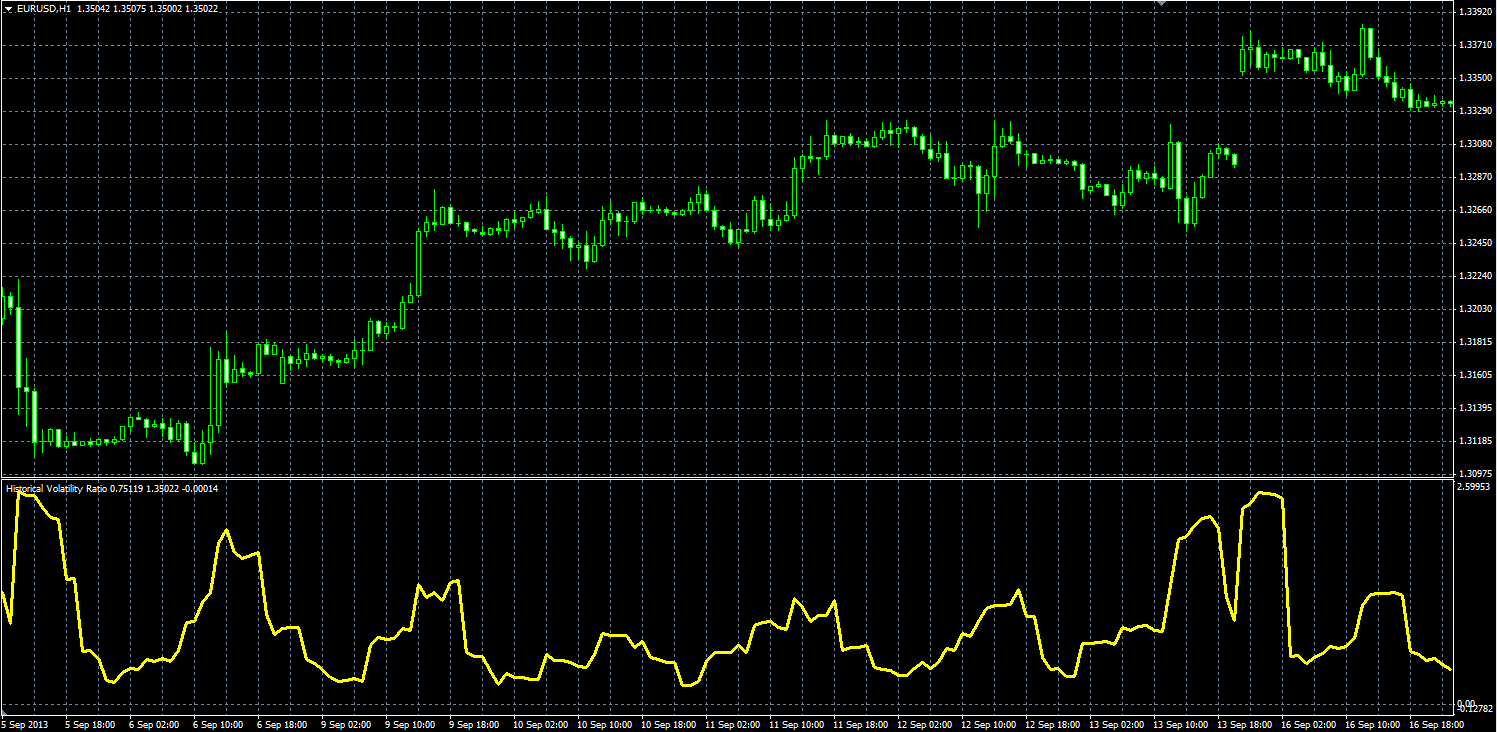Image resolution: width=1497 pixels, height=732 pixels.
Task: Click the 13 Sep 10:00 time label
Action: click(1180, 724)
